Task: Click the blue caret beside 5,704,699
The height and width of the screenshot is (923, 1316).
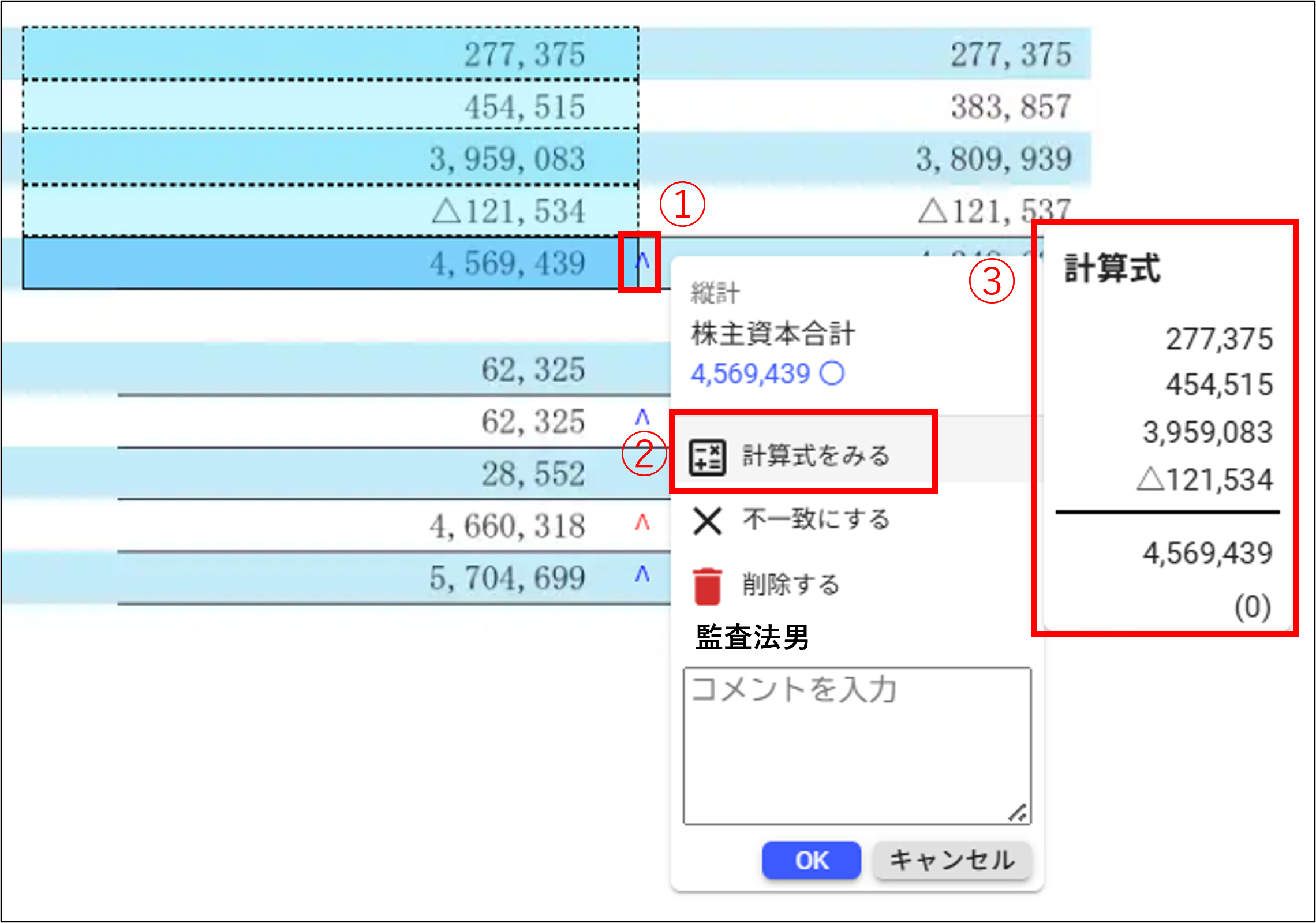Action: coord(642,574)
